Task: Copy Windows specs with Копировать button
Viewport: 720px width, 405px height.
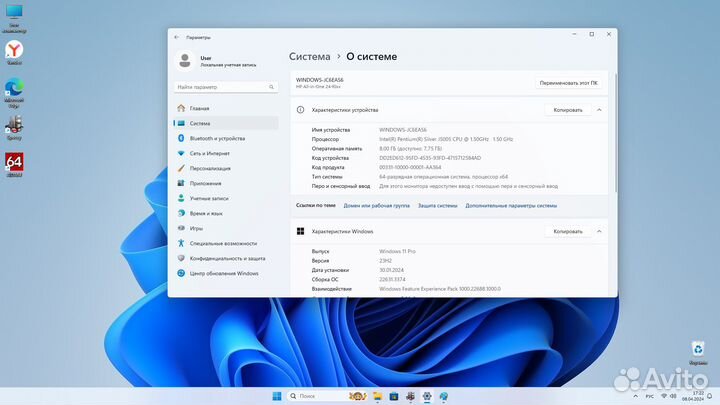Action: 568,231
